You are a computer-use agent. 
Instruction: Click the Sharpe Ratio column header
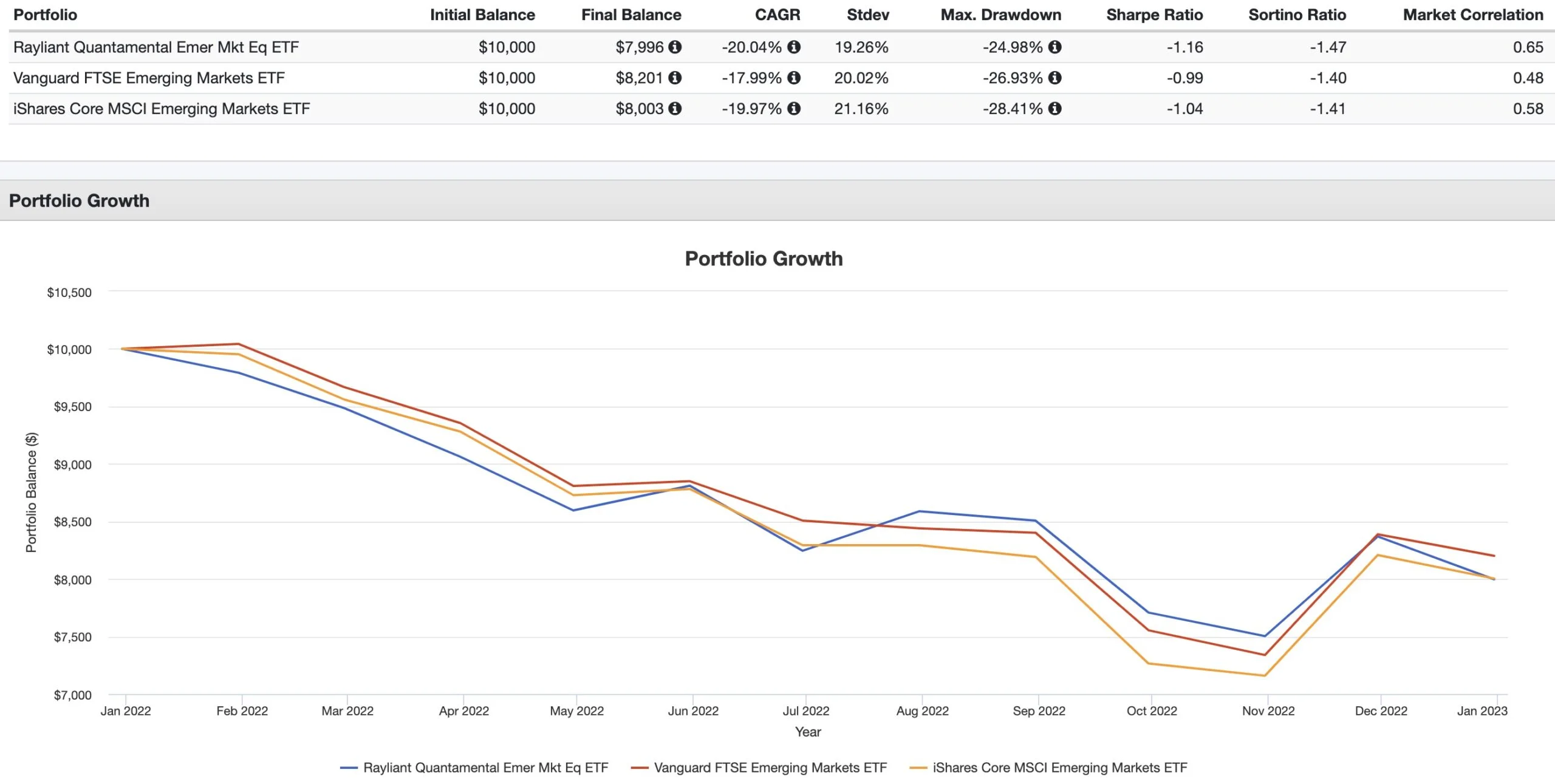point(1155,15)
